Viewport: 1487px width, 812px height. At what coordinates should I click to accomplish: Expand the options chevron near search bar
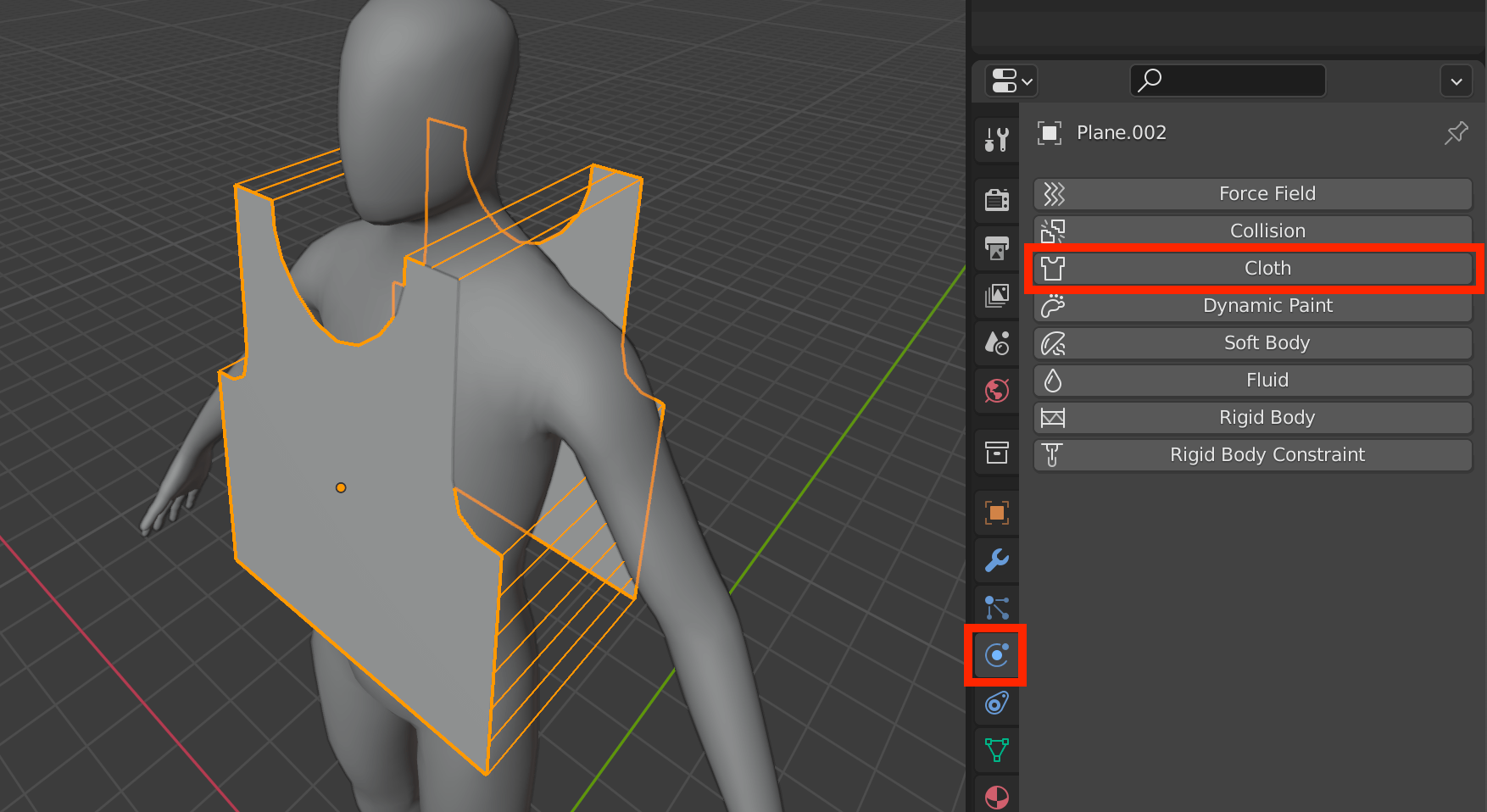pyautogui.click(x=1456, y=81)
